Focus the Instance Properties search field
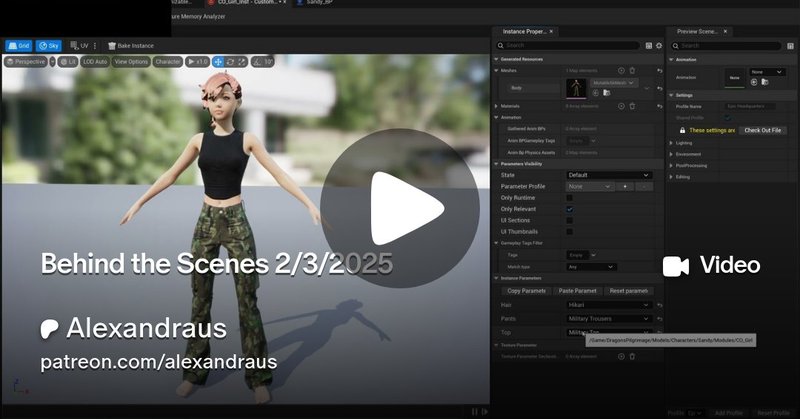The image size is (800, 419). point(568,45)
